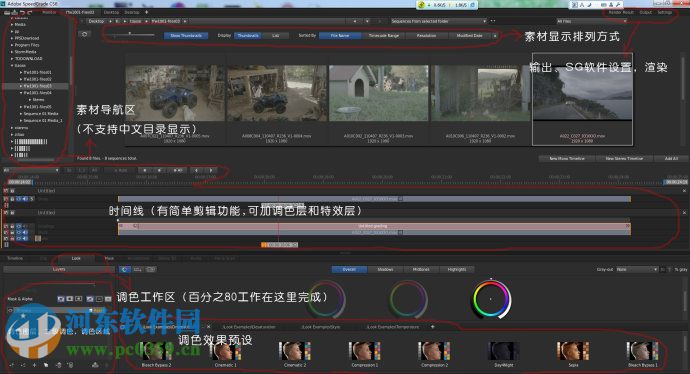Click second Mask & Alpha mode icon
The image size is (690, 374).
(x=70, y=299)
